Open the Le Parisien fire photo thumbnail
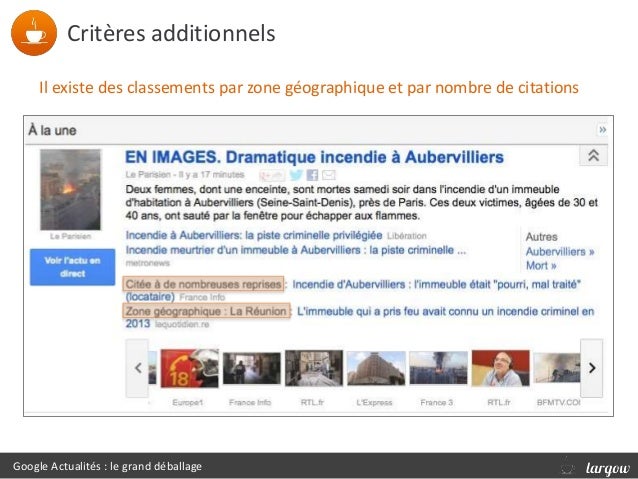 (x=70, y=190)
